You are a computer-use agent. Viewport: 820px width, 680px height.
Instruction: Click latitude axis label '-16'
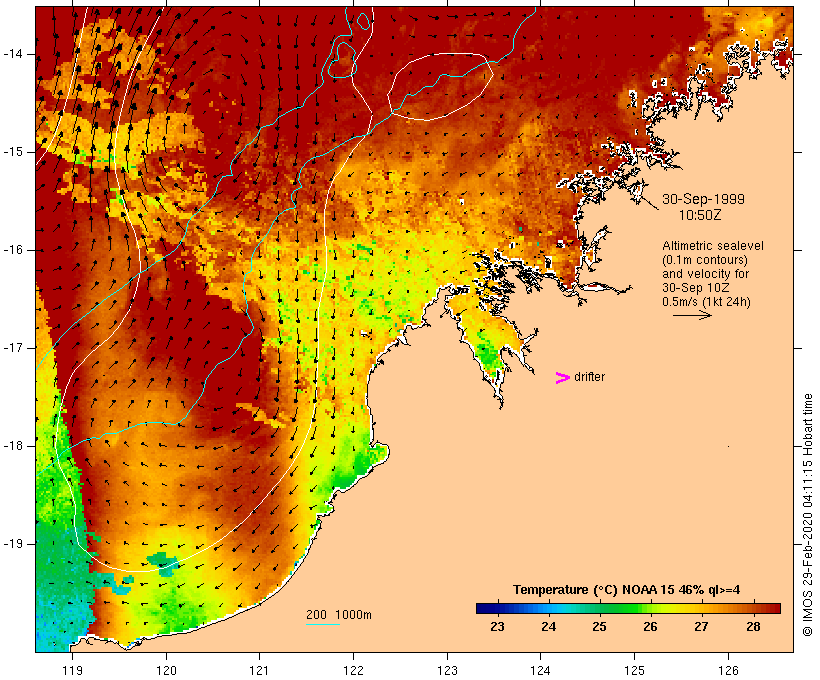pos(13,250)
